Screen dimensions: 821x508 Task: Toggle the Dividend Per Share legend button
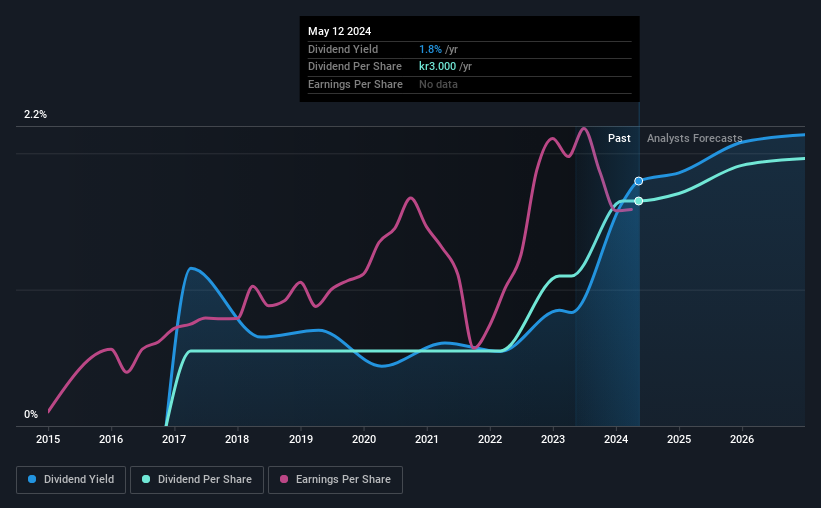click(197, 480)
